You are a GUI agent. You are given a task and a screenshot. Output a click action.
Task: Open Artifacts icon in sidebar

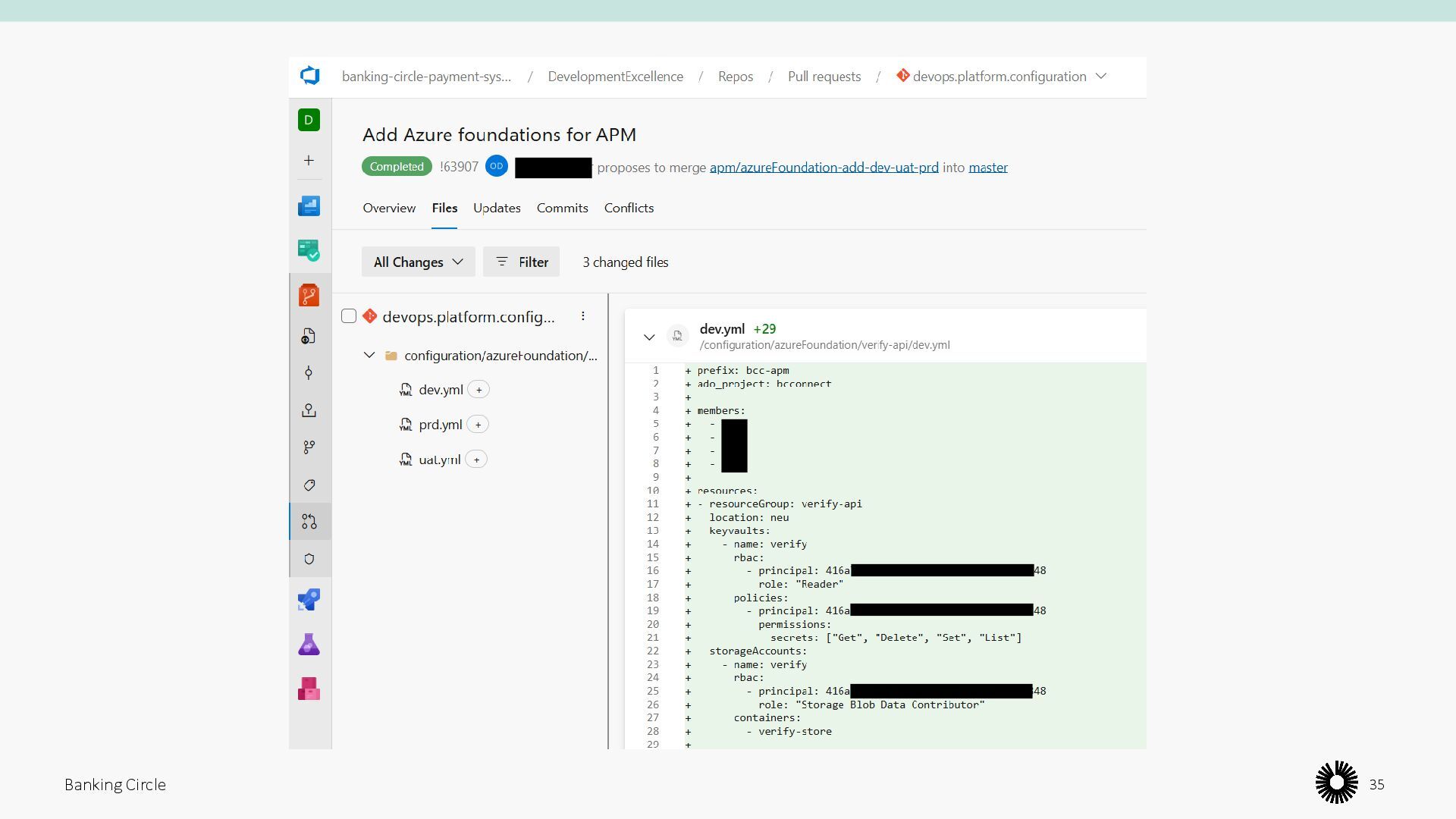pyautogui.click(x=309, y=689)
